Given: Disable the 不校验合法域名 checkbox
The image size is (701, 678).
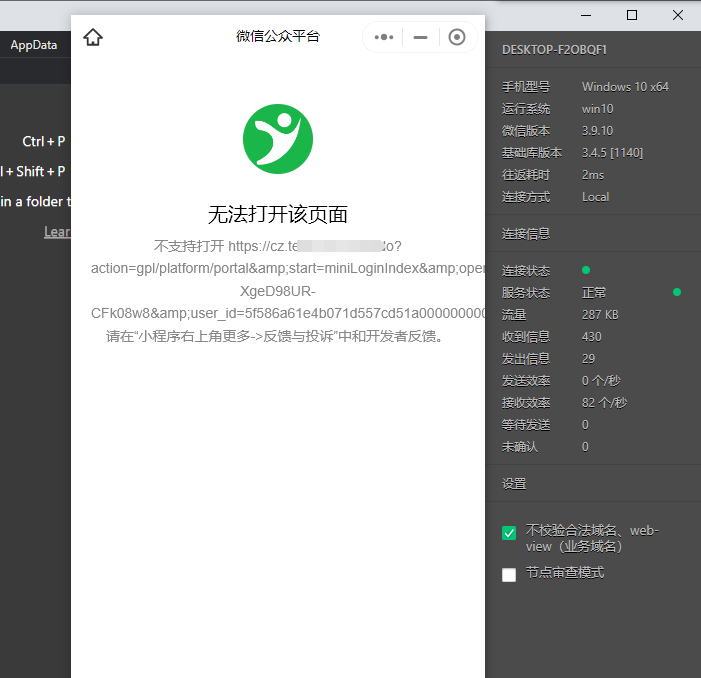Looking at the screenshot, I should pos(509,533).
